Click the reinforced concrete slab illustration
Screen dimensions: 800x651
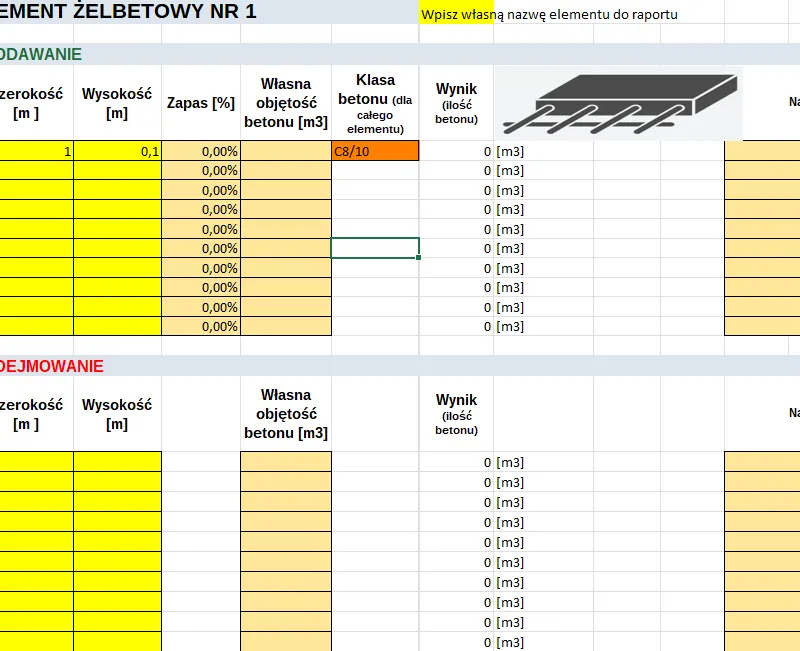[618, 104]
